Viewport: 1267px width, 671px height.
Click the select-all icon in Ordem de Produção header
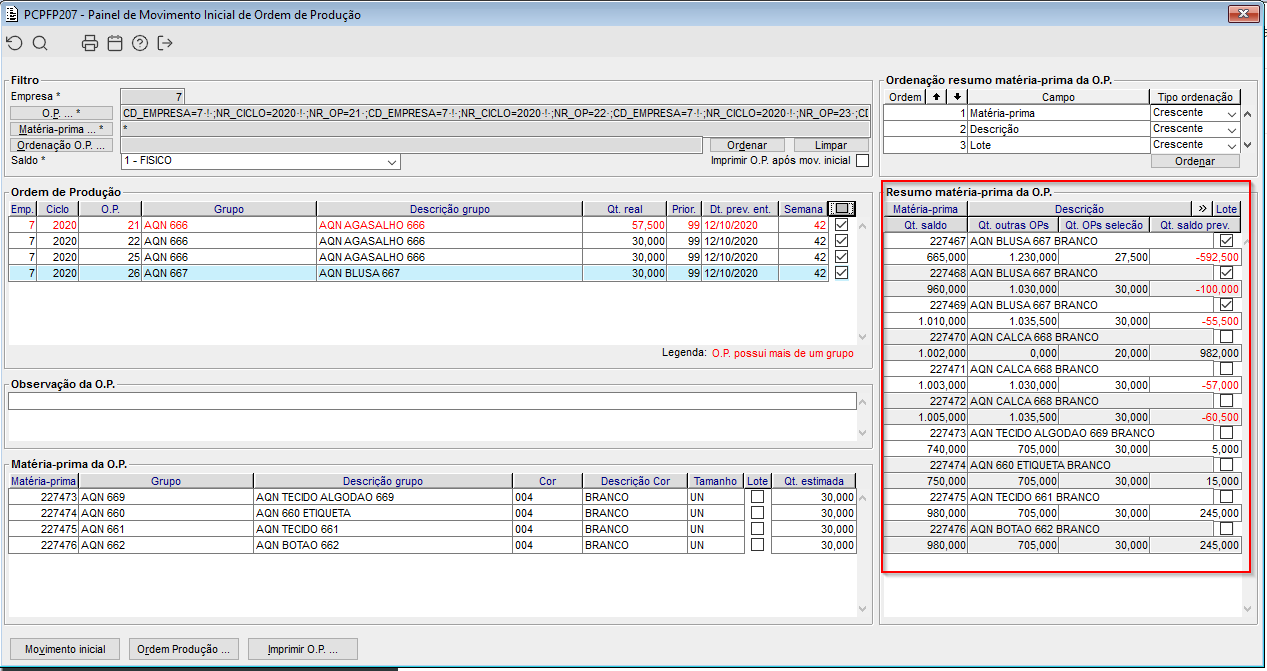tap(842, 209)
